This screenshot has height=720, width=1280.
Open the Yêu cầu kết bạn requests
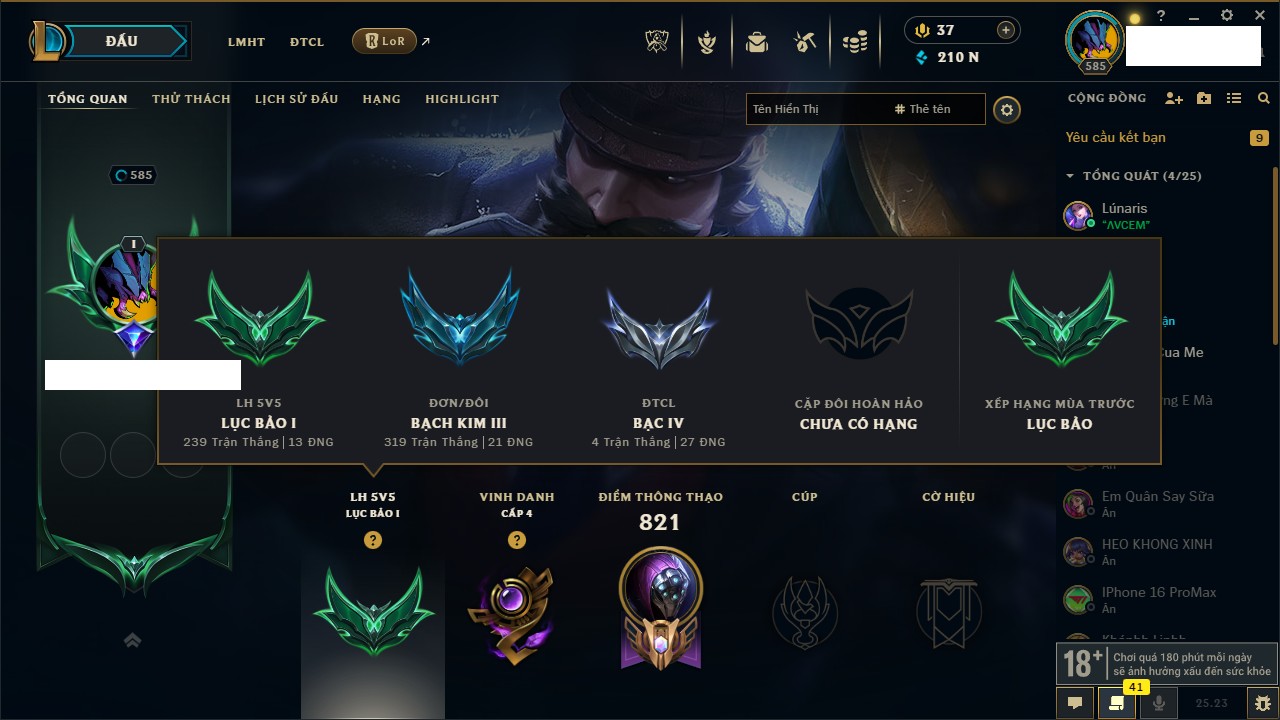click(1115, 137)
